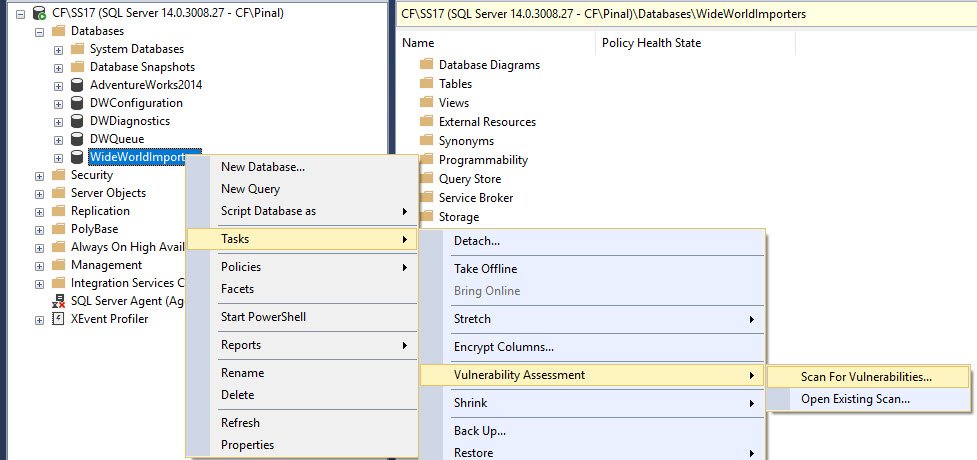Select Refresh in the context menu
This screenshot has width=977, height=460.
[x=302, y=423]
